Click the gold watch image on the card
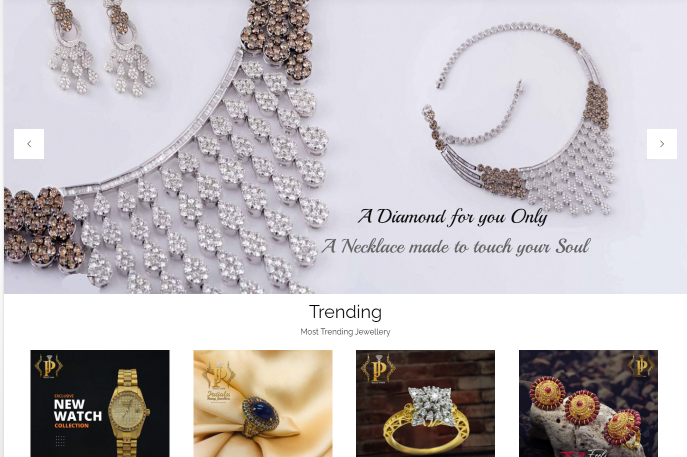687x457 pixels. [x=128, y=413]
